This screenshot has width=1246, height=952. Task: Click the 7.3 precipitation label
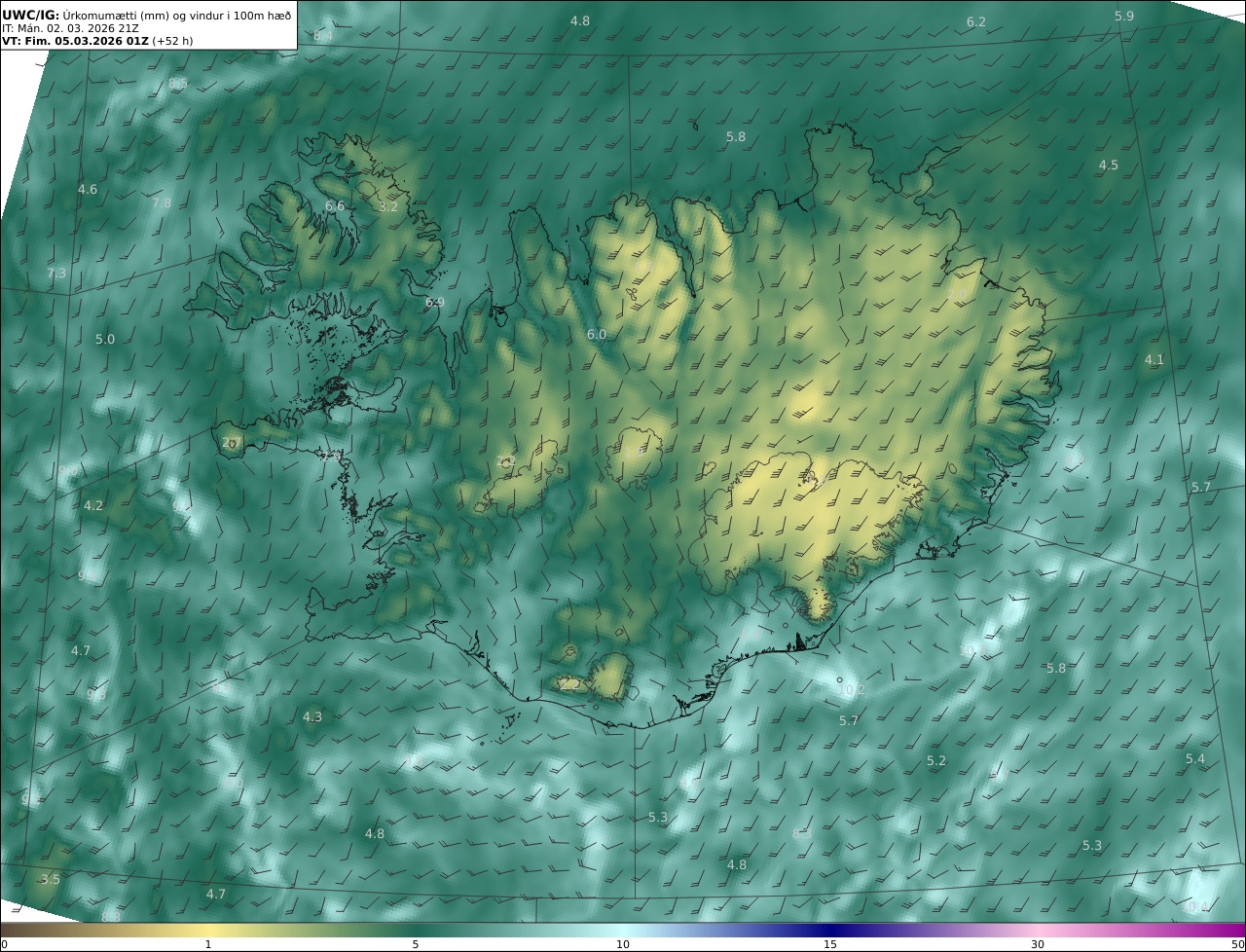[x=56, y=273]
